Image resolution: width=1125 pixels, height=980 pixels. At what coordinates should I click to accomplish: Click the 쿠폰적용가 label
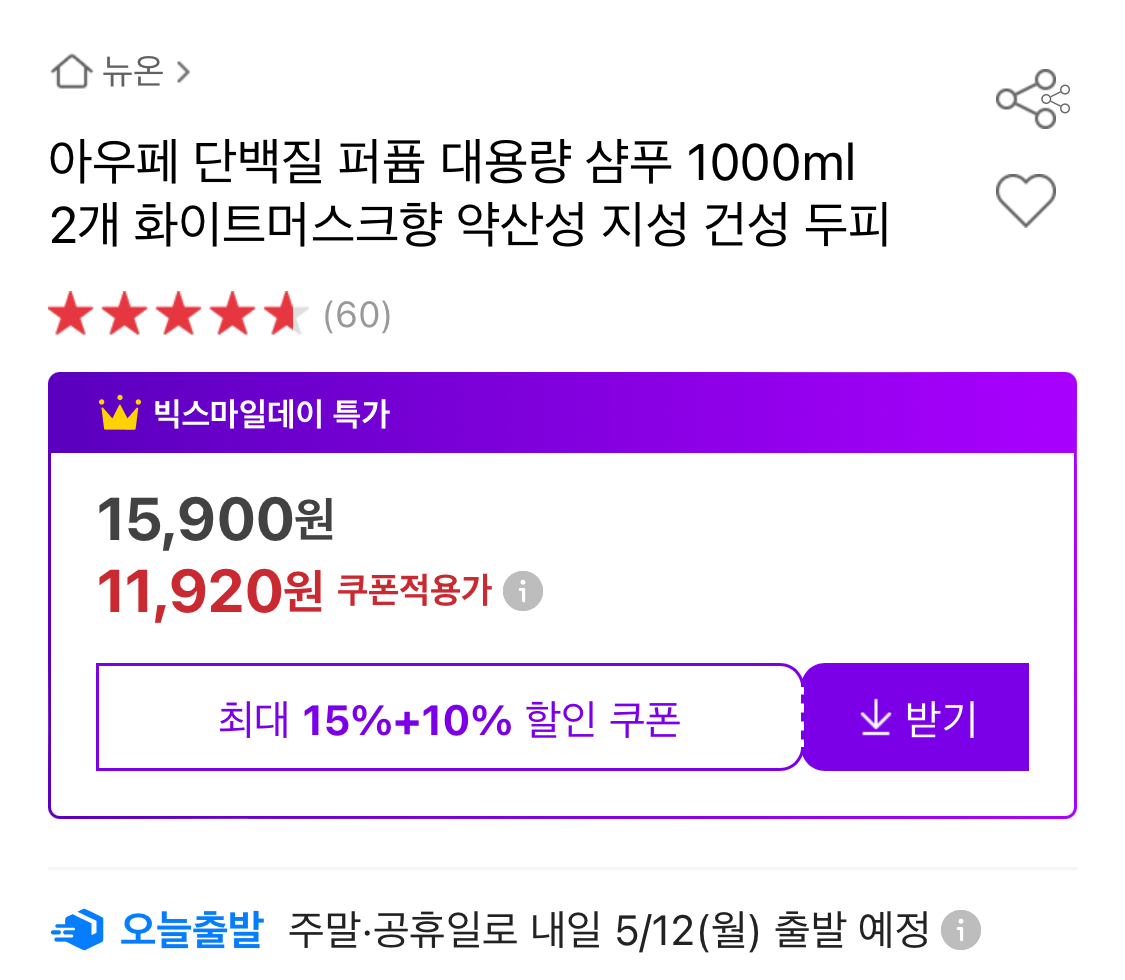(415, 591)
